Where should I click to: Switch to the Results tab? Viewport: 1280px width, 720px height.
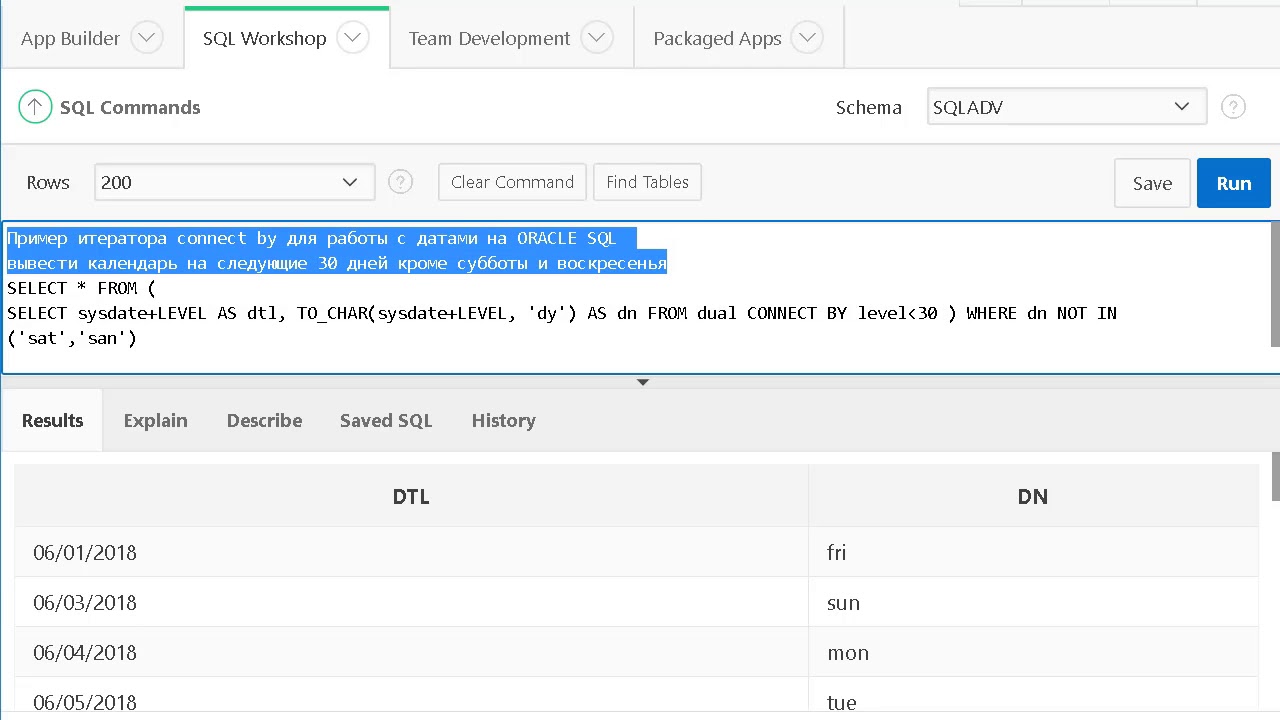click(52, 421)
